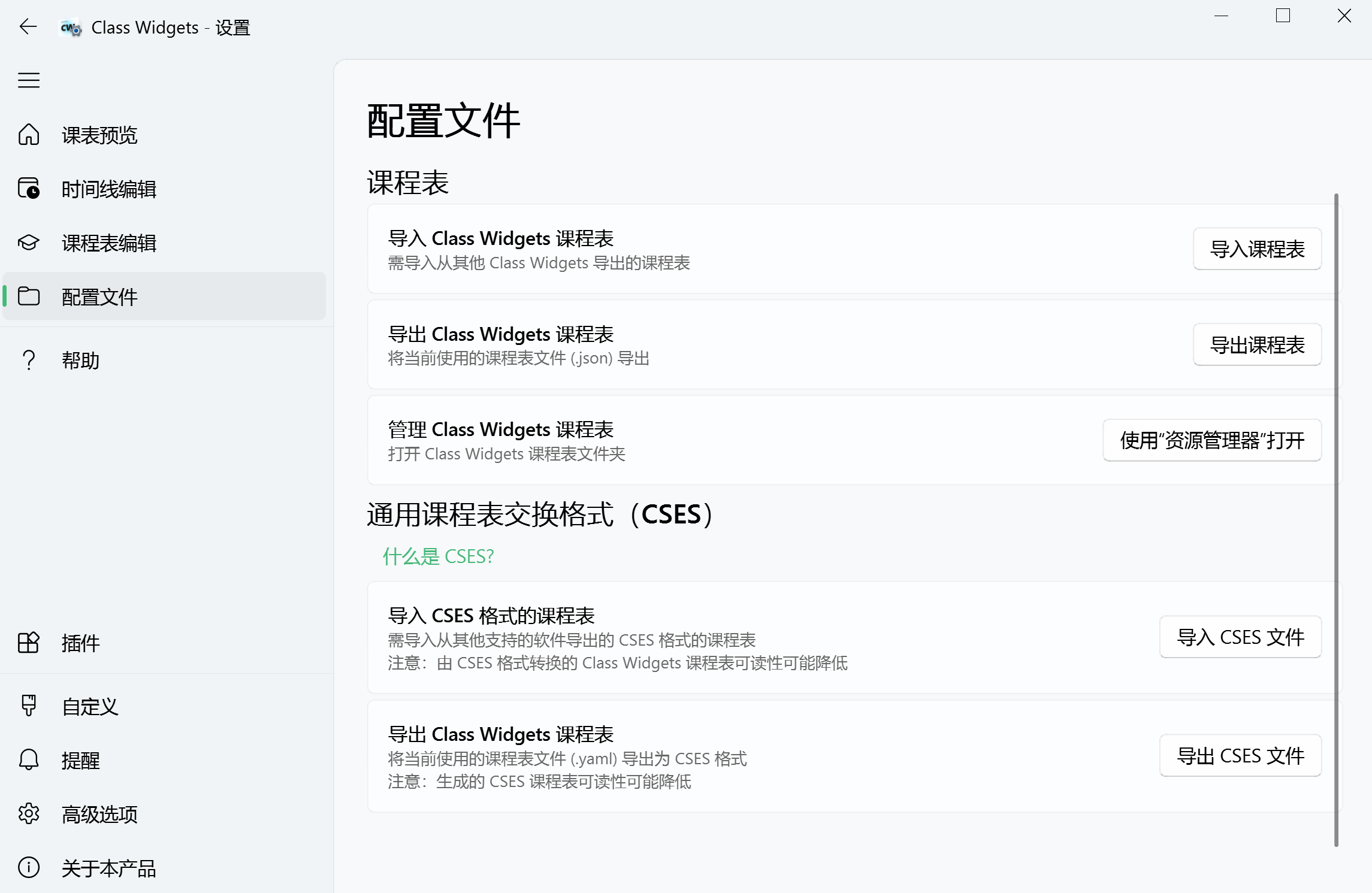The width and height of the screenshot is (1372, 893).
Task: Click the back arrow icon
Action: [x=28, y=27]
